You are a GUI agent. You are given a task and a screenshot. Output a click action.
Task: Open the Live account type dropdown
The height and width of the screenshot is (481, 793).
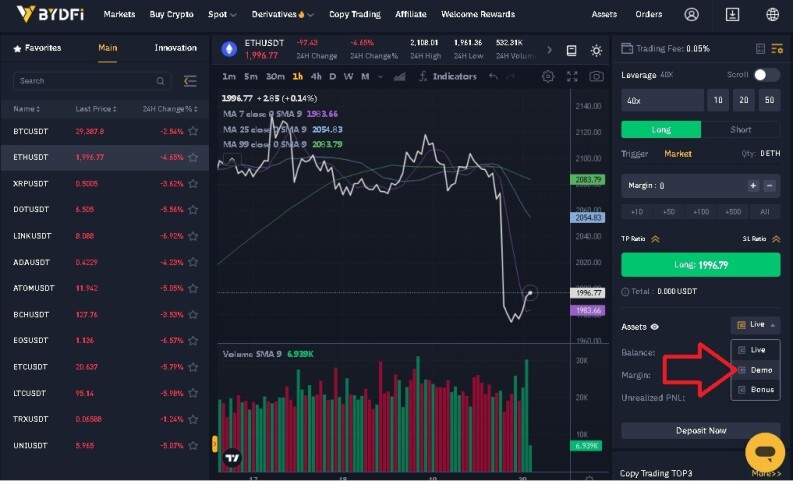(756, 325)
